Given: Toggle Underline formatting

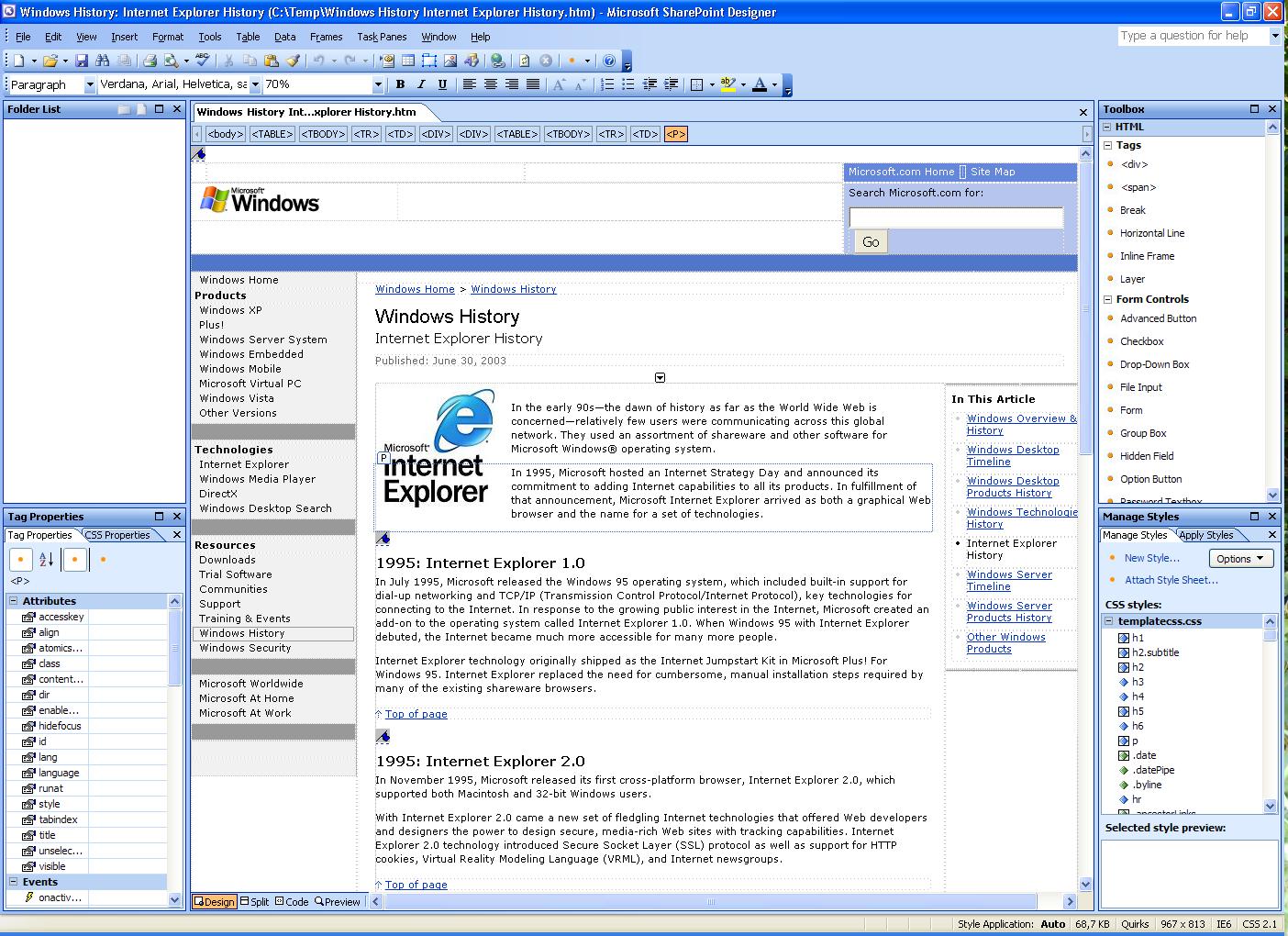Looking at the screenshot, I should (442, 84).
